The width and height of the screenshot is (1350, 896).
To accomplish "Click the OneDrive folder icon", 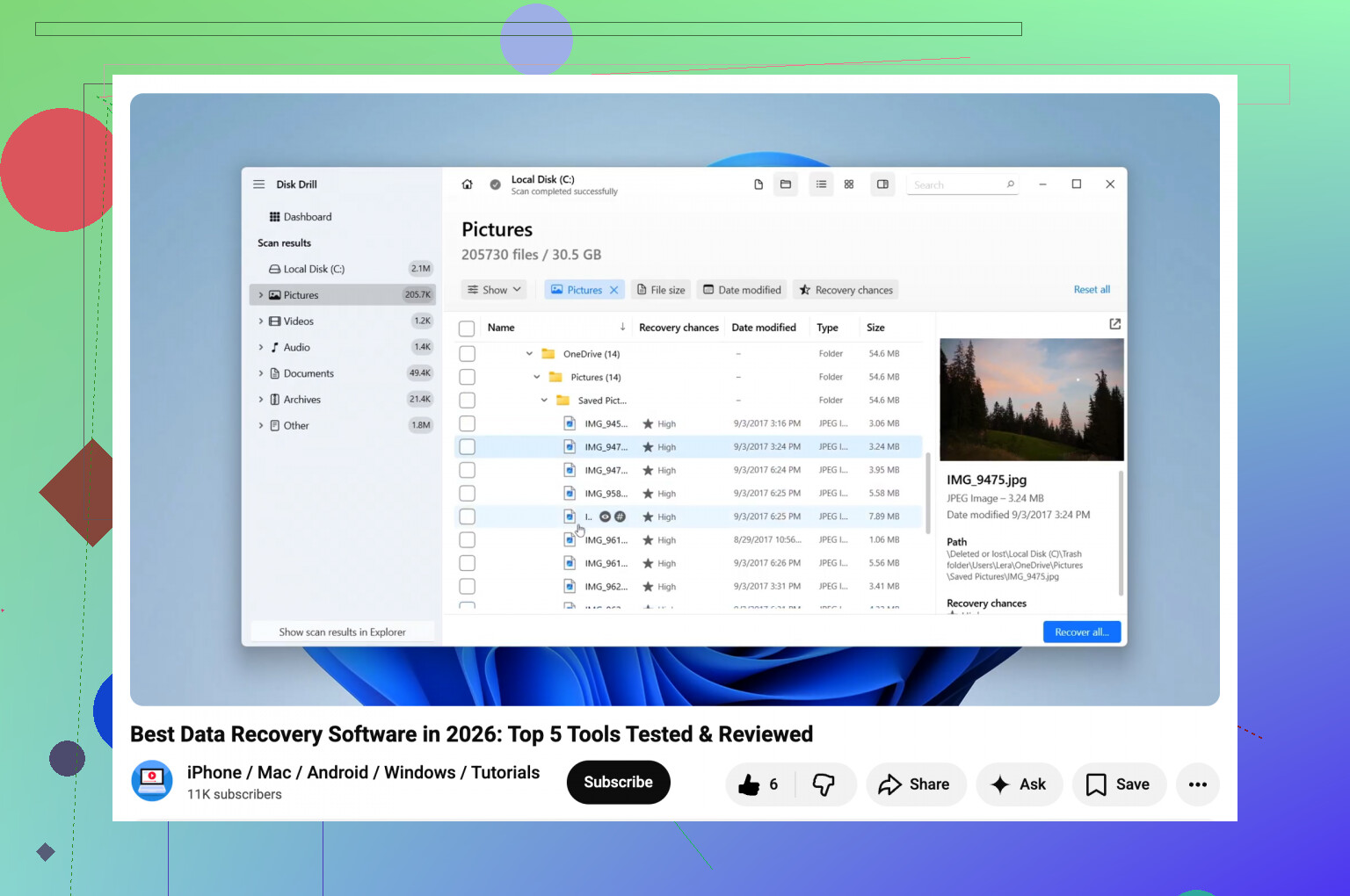I will point(548,354).
